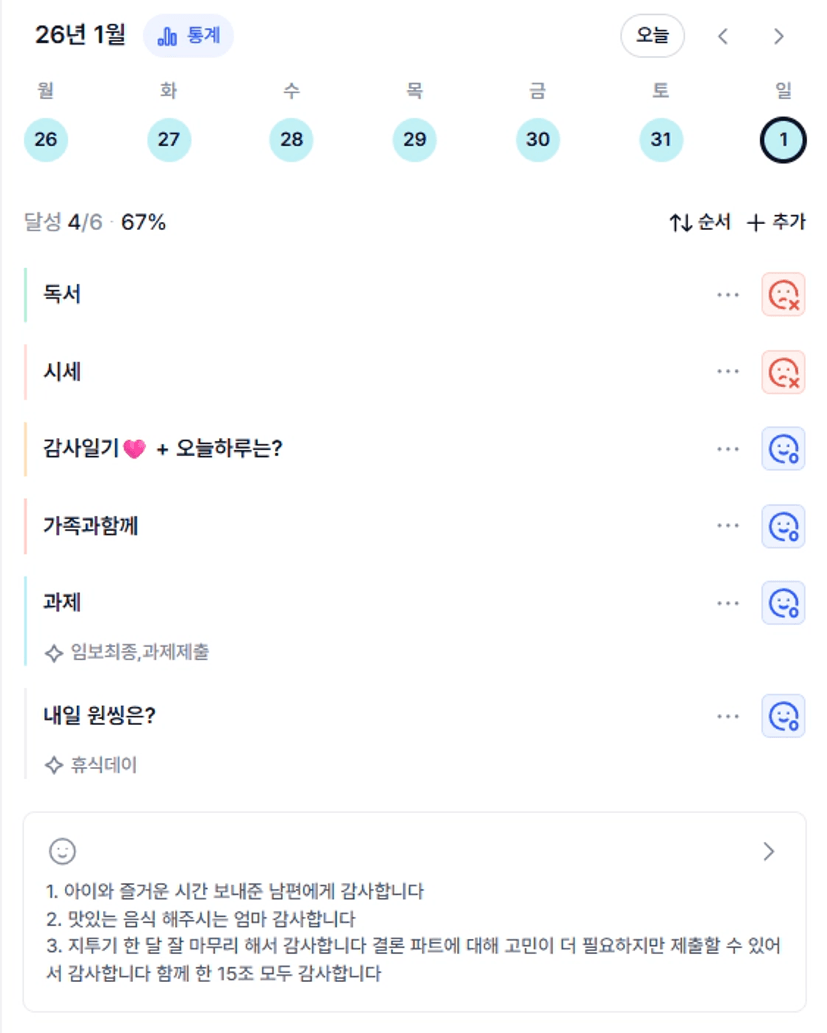Click 추가 to add a habit
827x1033 pixels.
(776, 222)
